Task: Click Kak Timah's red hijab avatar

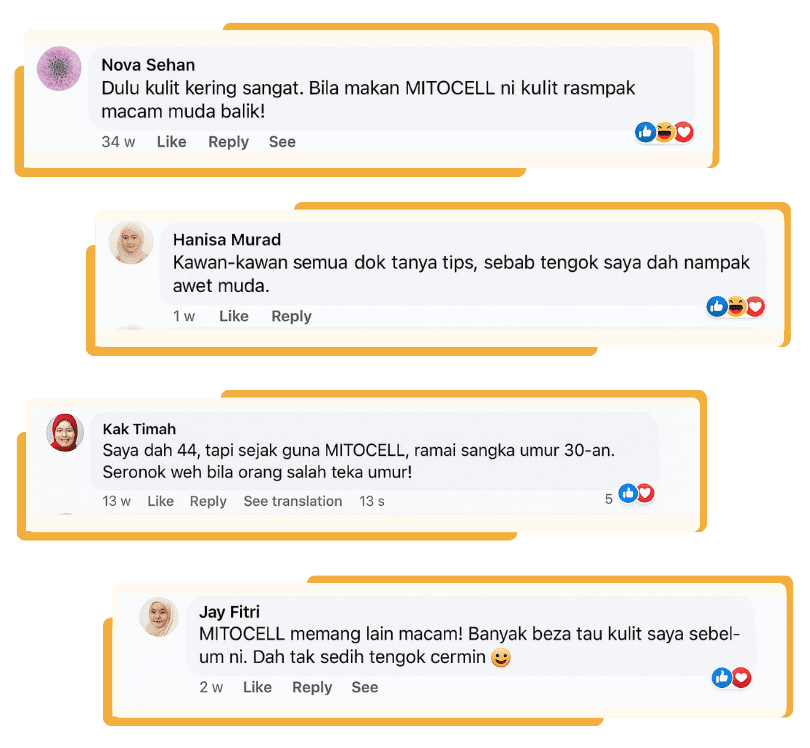Action: pos(65,432)
